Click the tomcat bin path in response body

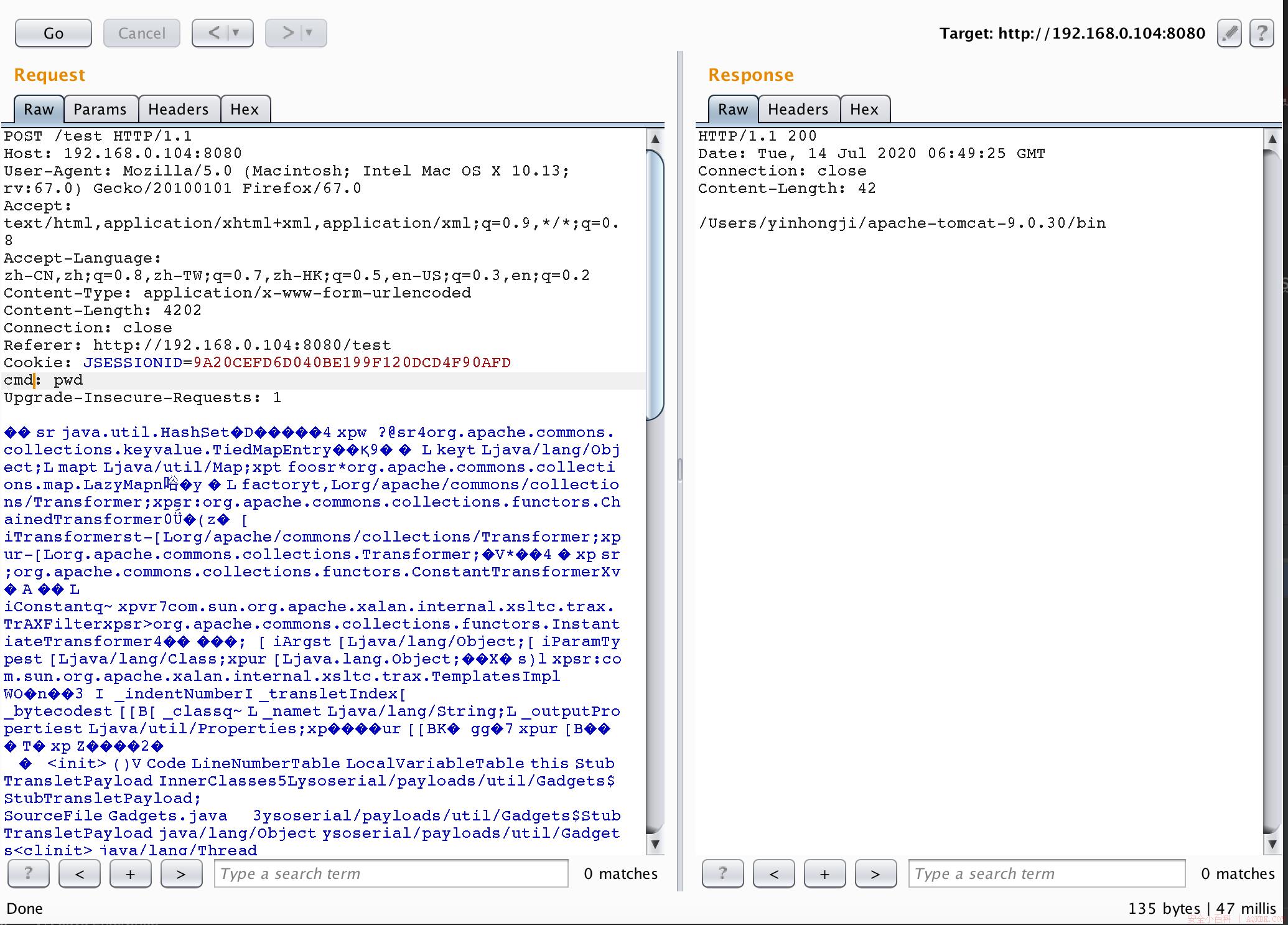point(902,223)
